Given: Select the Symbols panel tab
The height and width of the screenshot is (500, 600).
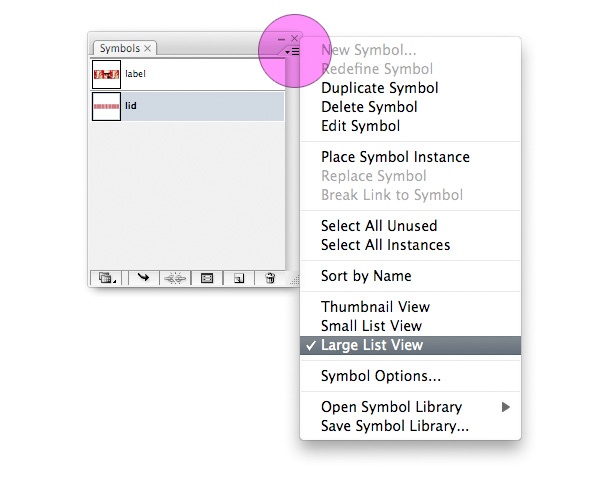Looking at the screenshot, I should pos(120,48).
